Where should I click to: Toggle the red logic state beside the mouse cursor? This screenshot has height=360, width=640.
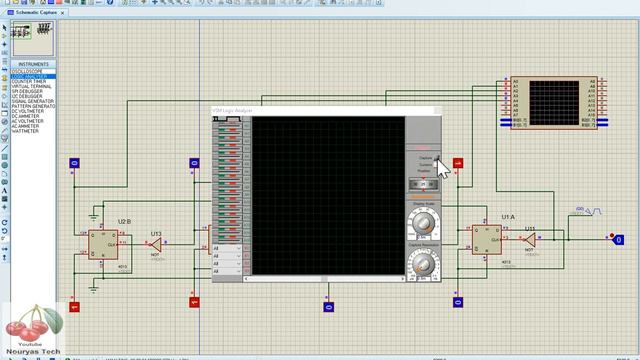pos(458,163)
